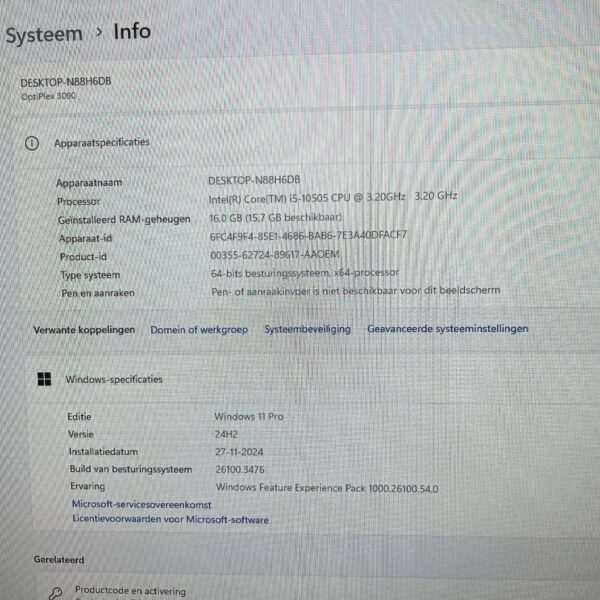Screen dimensions: 600x600
Task: Select Apparaatnaam value DESKTOP-N88H6DB
Action: (254, 180)
